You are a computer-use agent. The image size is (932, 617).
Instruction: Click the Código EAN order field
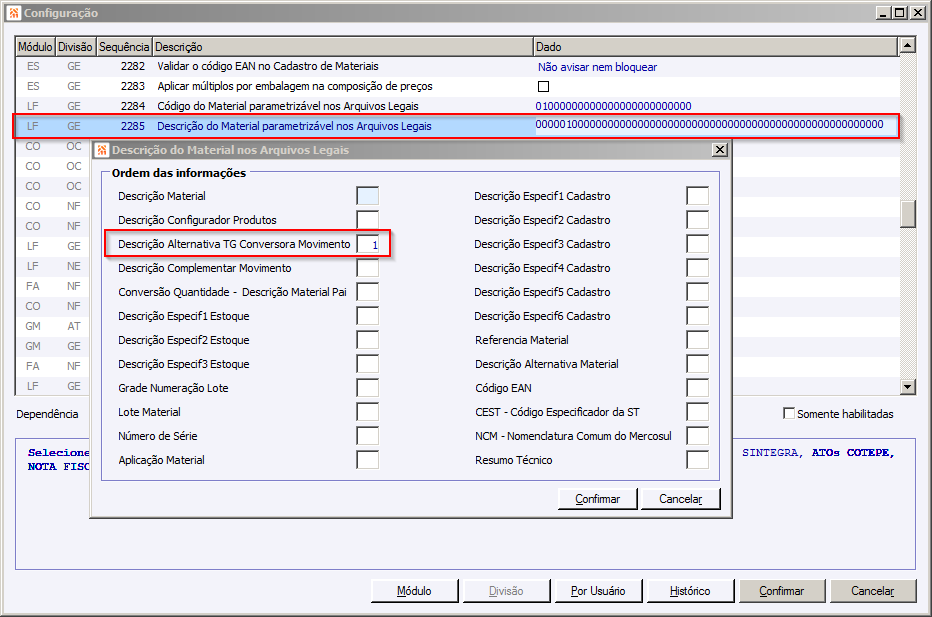[x=697, y=388]
